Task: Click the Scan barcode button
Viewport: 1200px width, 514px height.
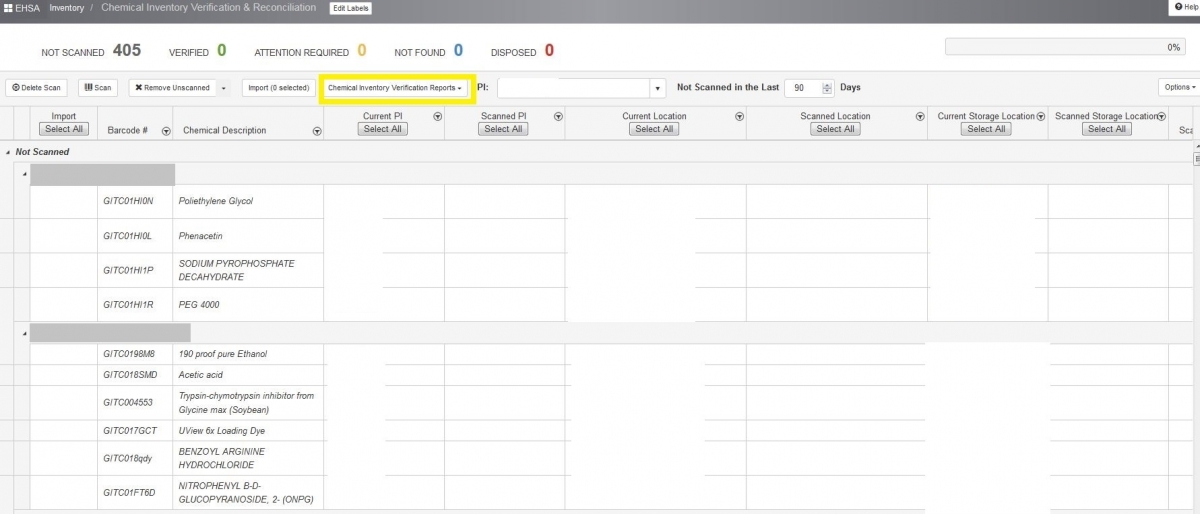Action: coord(98,88)
